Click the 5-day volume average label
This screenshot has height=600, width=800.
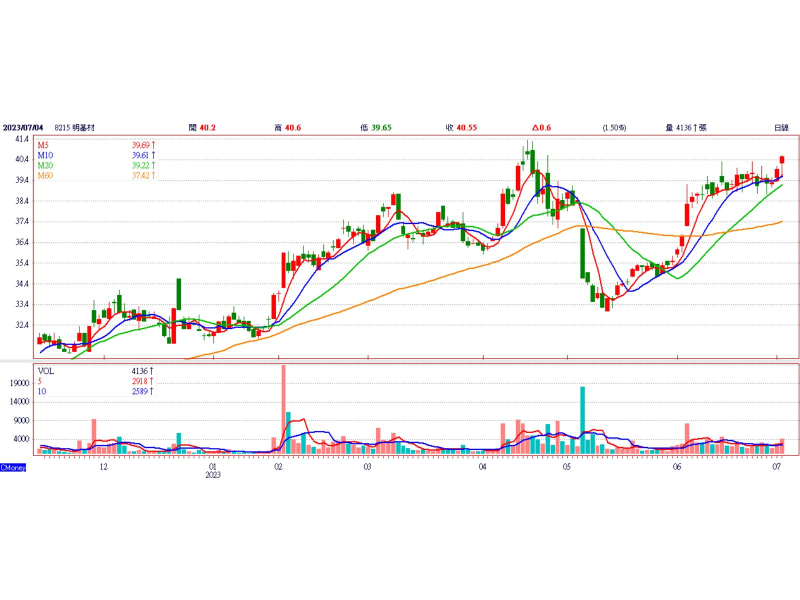(x=40, y=380)
